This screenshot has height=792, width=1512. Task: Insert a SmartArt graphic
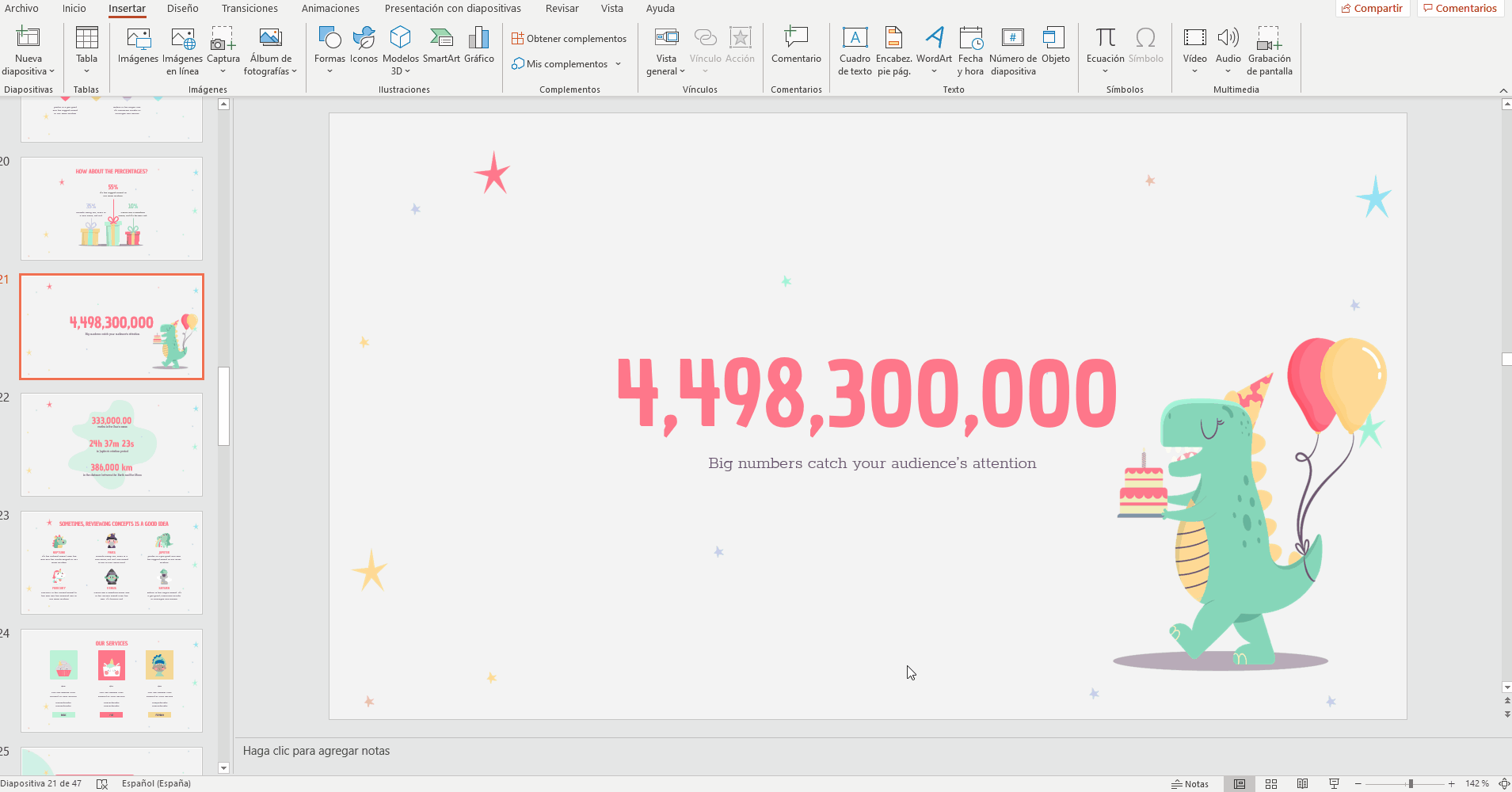(x=441, y=44)
